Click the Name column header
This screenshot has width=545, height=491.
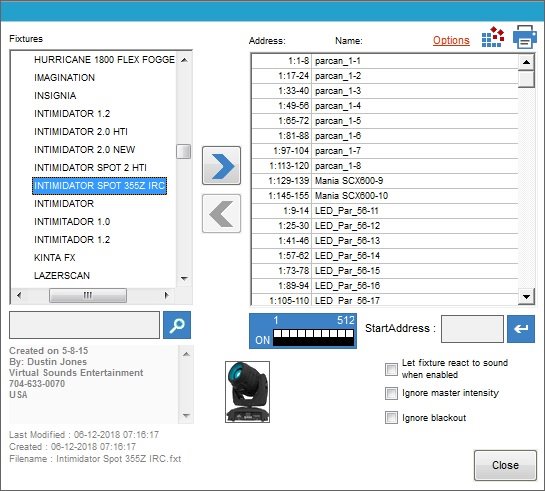(349, 41)
